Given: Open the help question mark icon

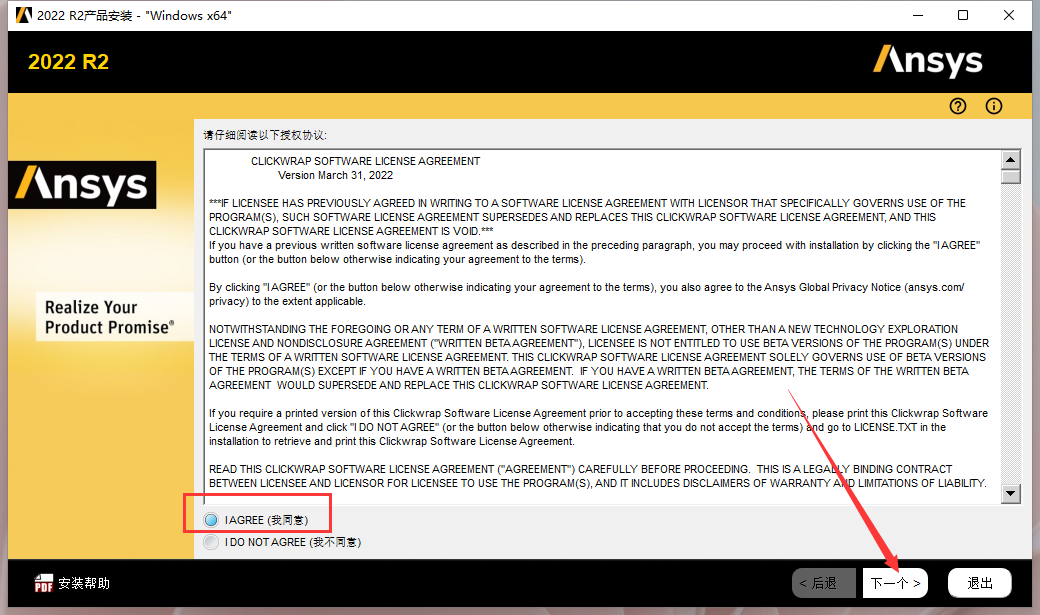Looking at the screenshot, I should click(x=958, y=106).
